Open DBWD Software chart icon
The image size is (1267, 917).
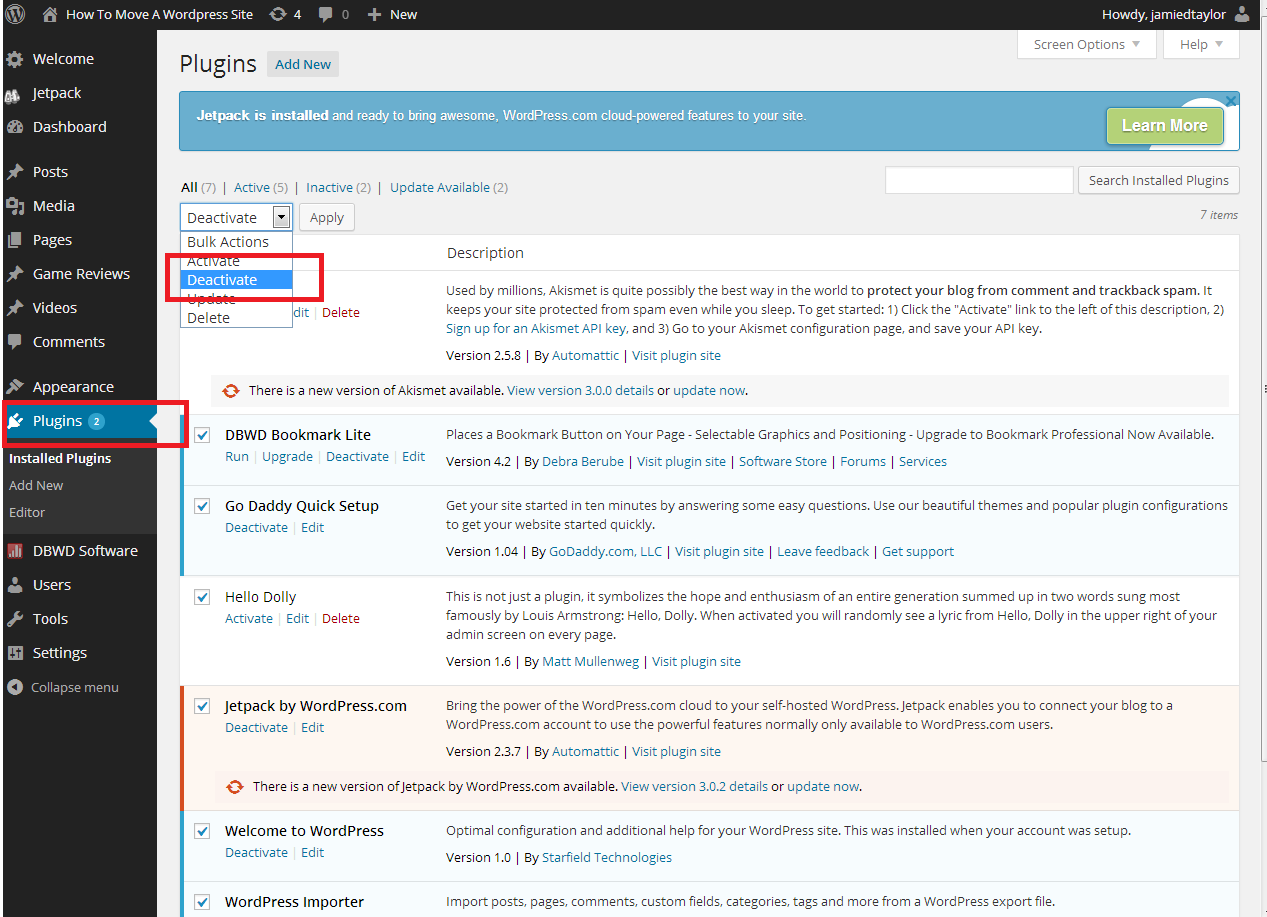tap(15, 551)
